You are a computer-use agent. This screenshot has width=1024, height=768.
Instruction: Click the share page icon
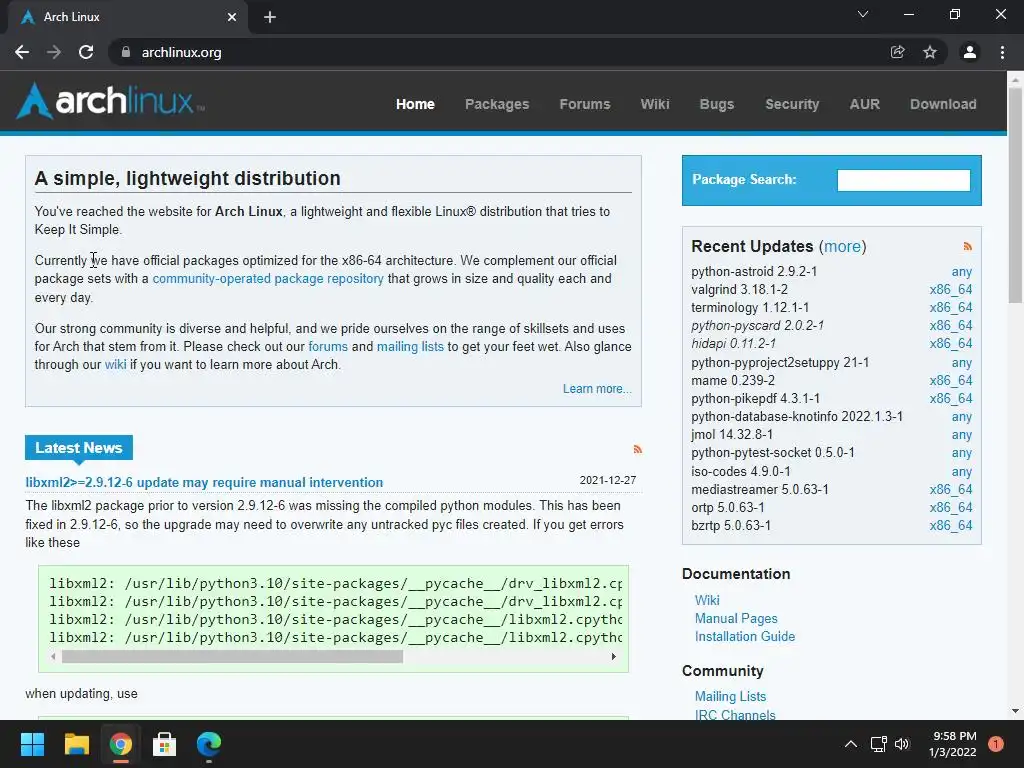click(897, 52)
